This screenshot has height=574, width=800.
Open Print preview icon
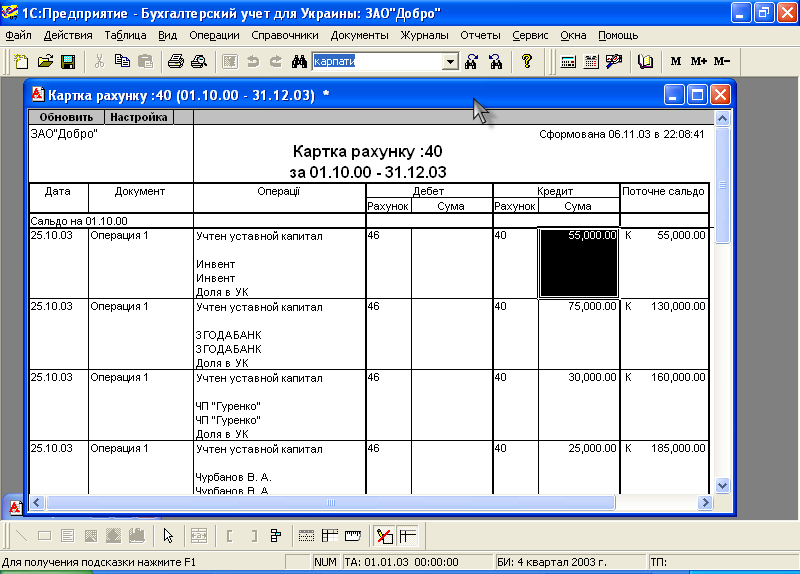click(199, 62)
